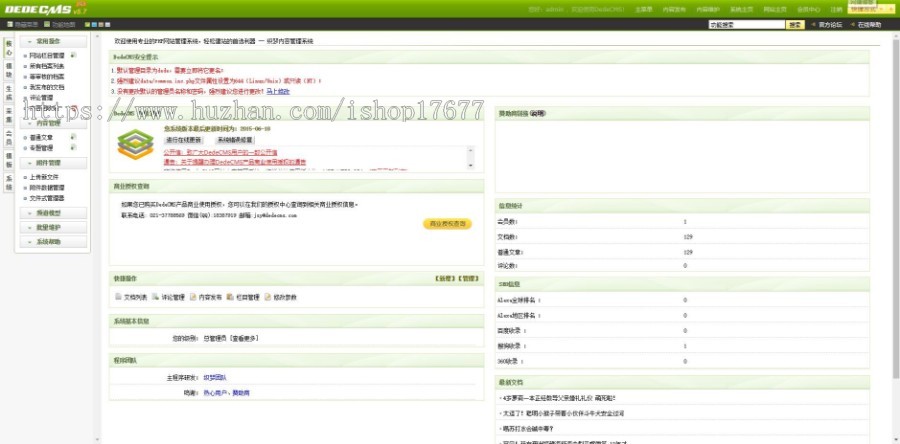
Task: Open 主菜单 in the top navigation
Action: (643, 9)
